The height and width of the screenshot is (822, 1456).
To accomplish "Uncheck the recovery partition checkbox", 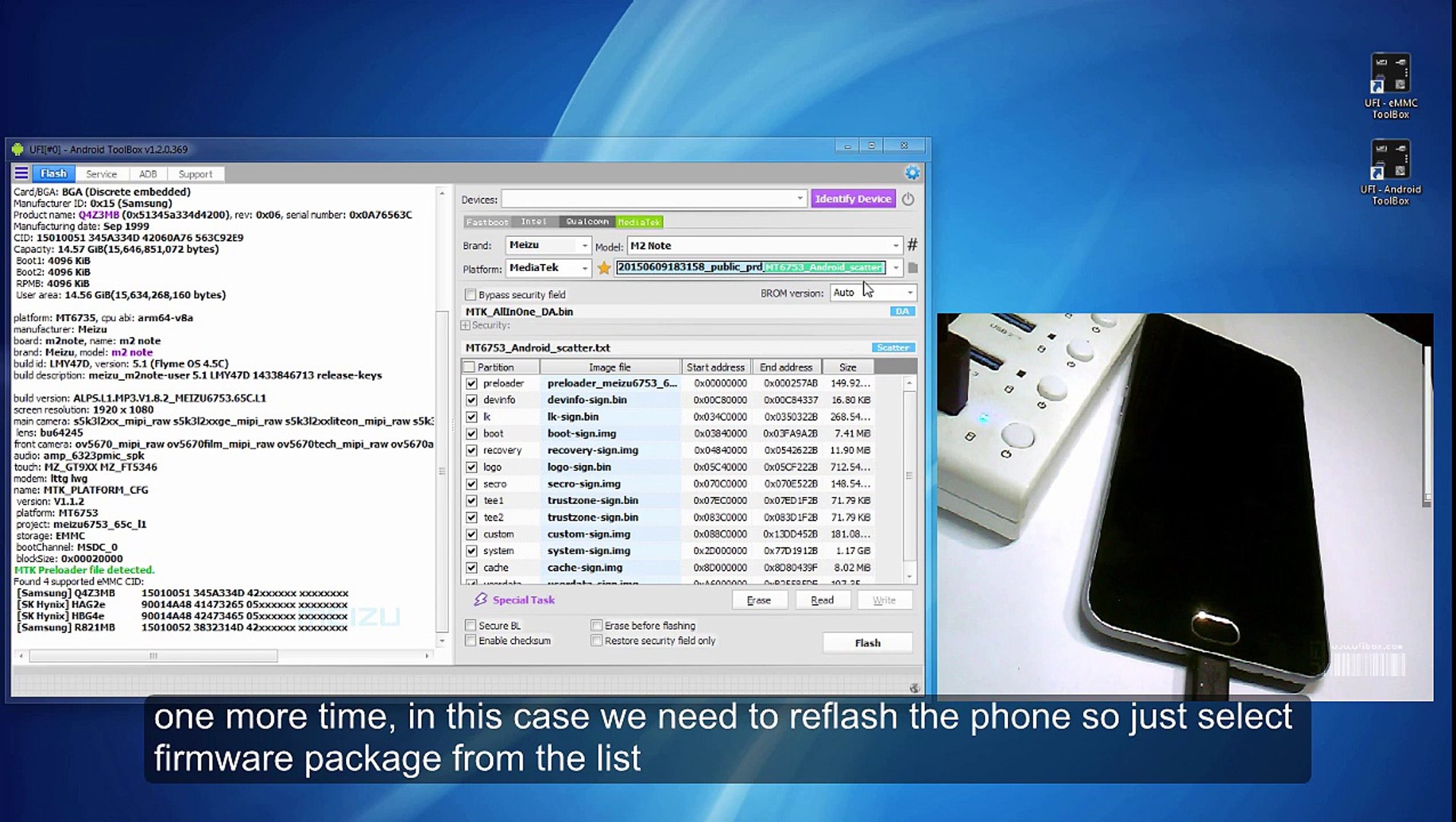I will 472,451.
